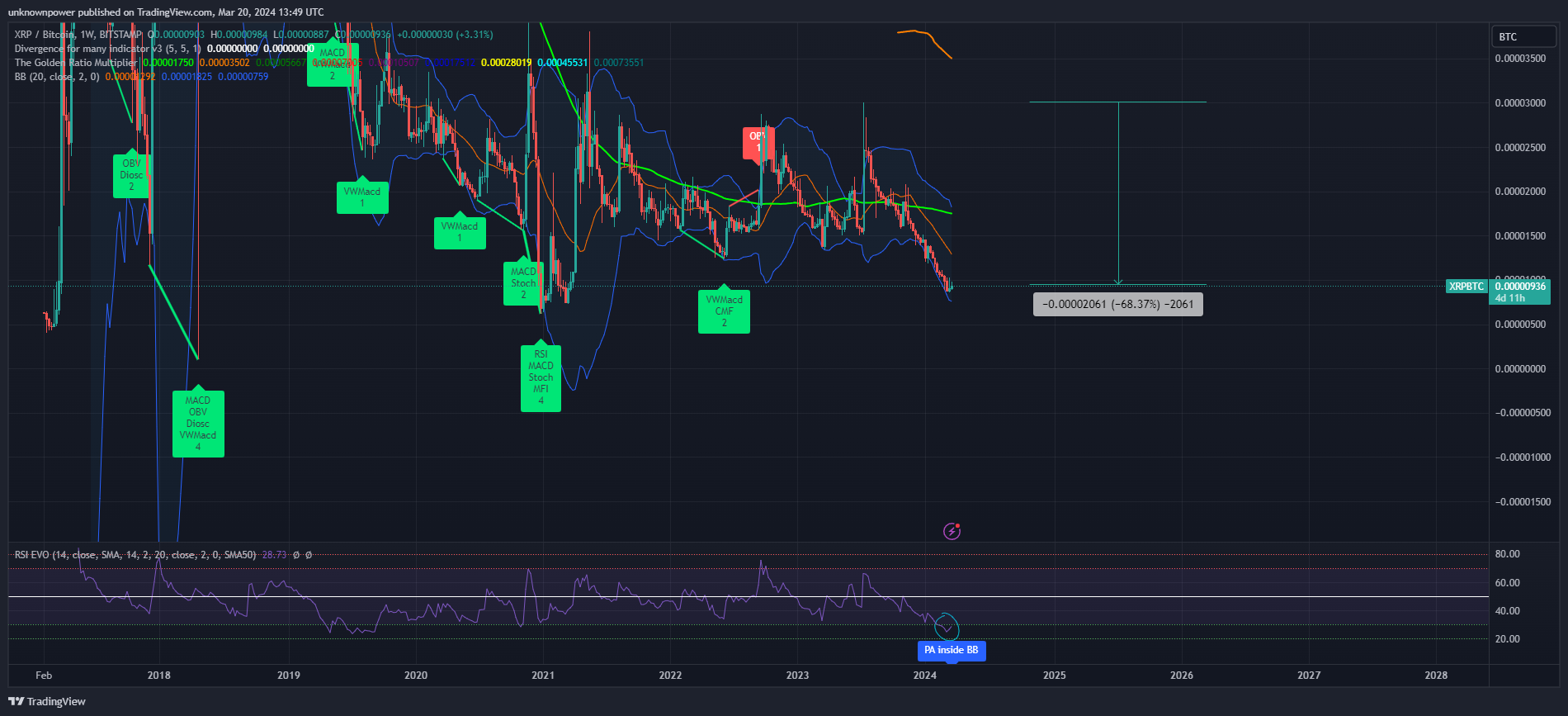Screen dimensions: 1568x716
Task: Select the 20.00 level on RSI axis
Action: click(x=1507, y=639)
